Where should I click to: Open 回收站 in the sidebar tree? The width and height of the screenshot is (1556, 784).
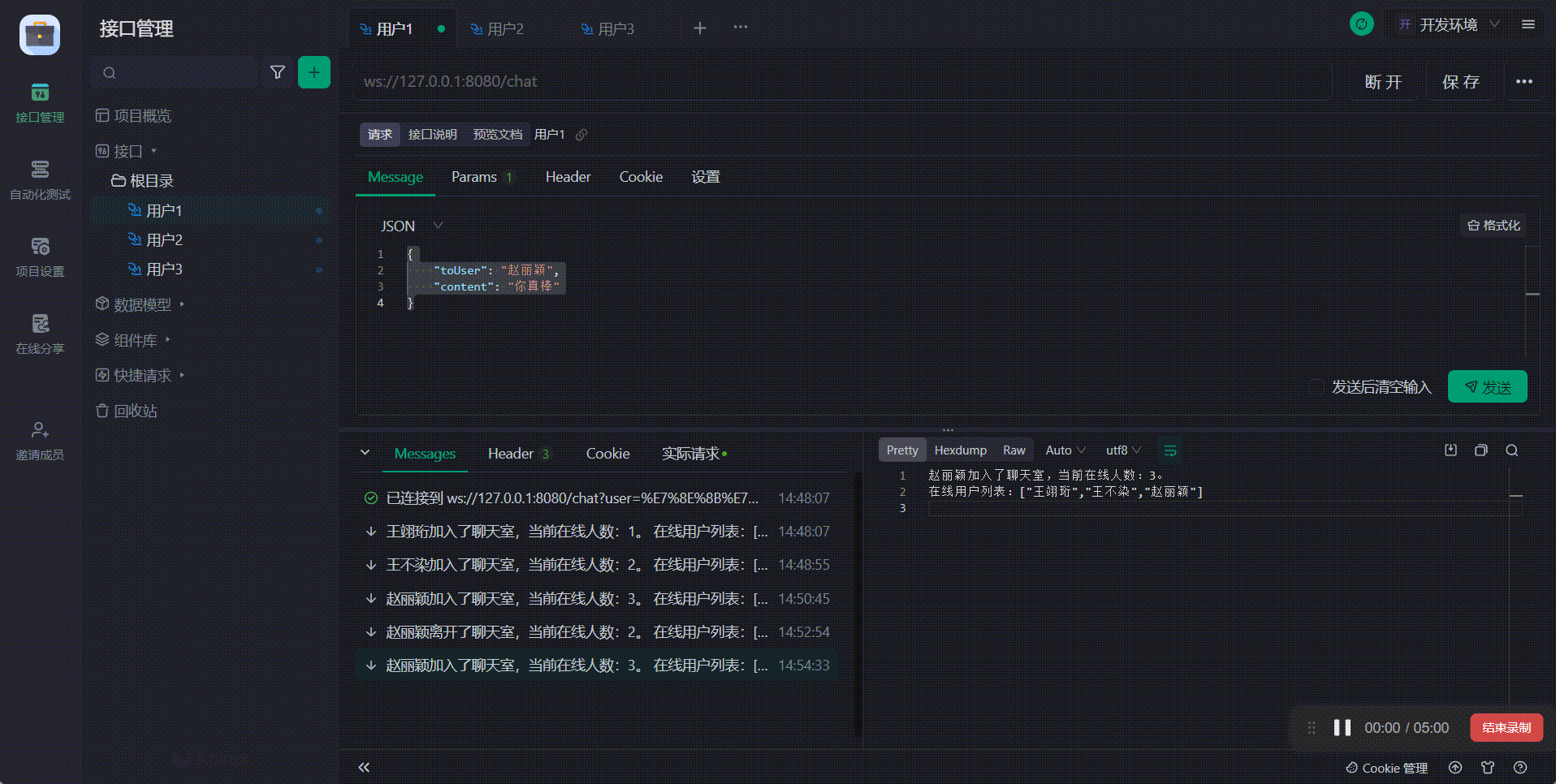tap(126, 411)
